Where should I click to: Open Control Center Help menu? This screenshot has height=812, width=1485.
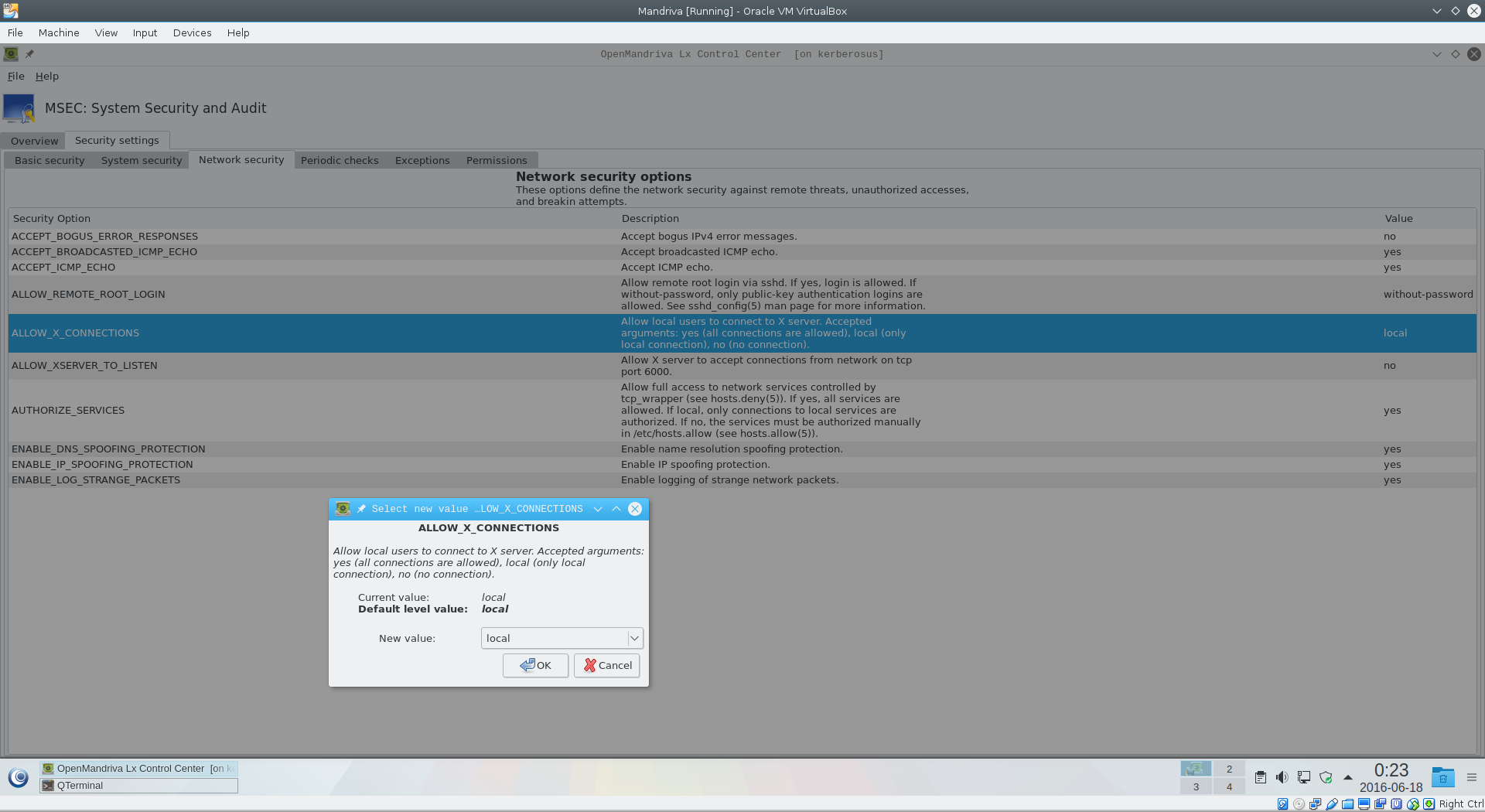(x=47, y=76)
